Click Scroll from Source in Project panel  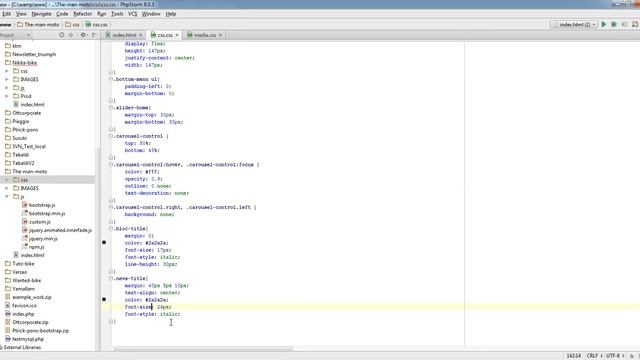point(62,35)
